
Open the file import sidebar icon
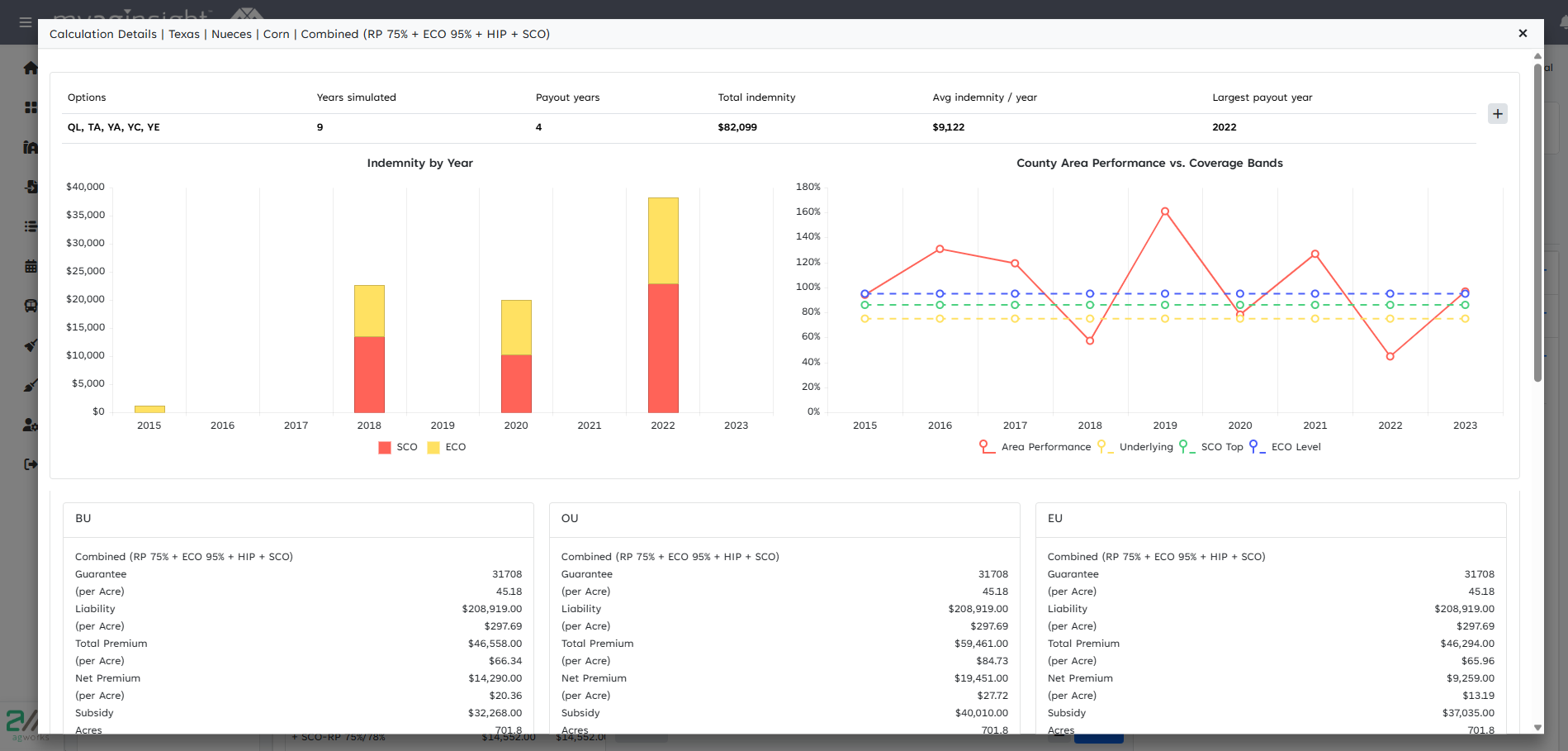click(x=31, y=187)
